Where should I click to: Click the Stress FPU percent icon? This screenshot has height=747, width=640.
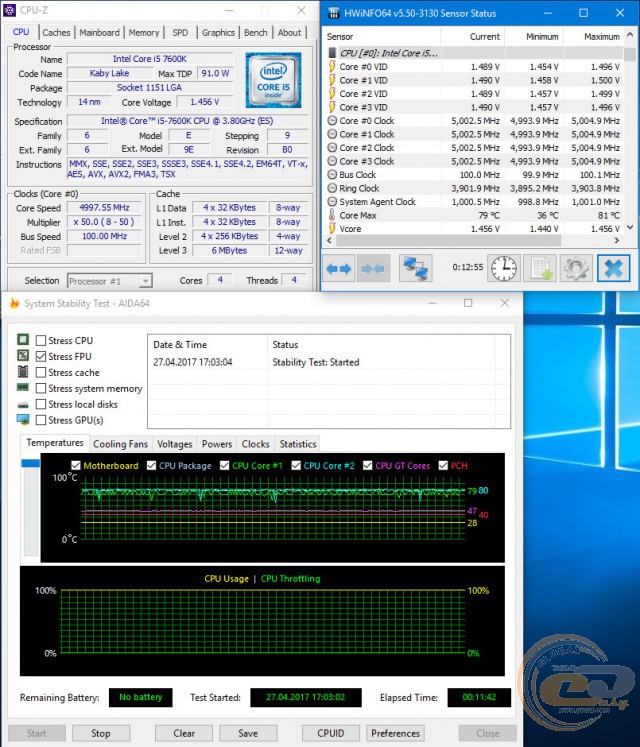click(x=23, y=355)
